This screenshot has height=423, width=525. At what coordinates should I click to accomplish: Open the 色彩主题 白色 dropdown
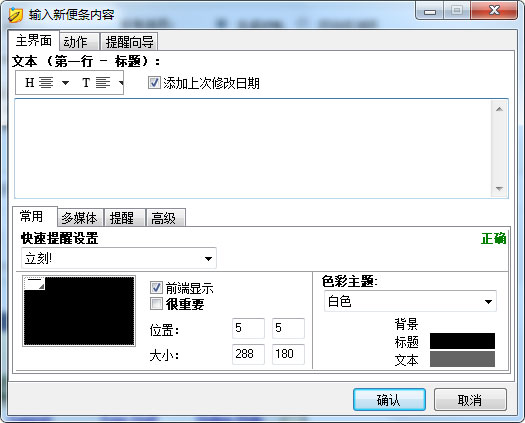(410, 301)
